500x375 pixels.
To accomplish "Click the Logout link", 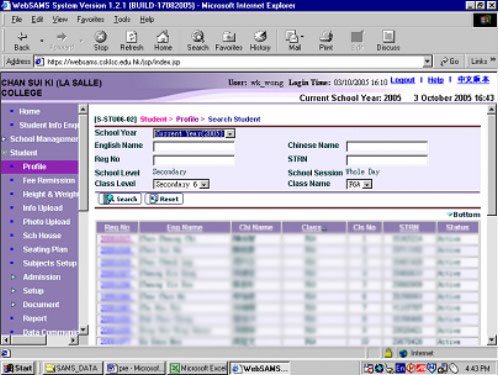I will pyautogui.click(x=402, y=80).
